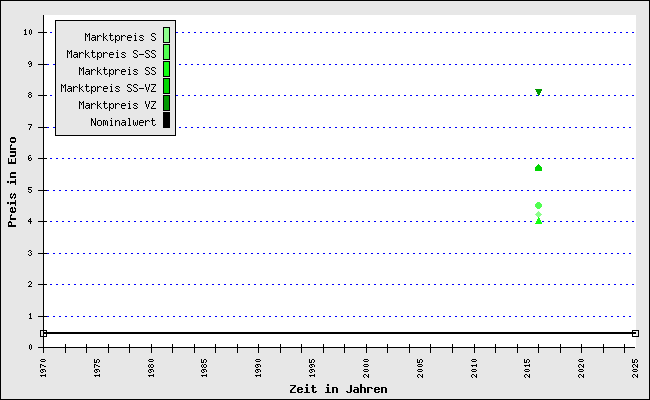Image resolution: width=650 pixels, height=400 pixels.
Task: Click the "Zeit in Jahren" axis title
Action: point(338,388)
